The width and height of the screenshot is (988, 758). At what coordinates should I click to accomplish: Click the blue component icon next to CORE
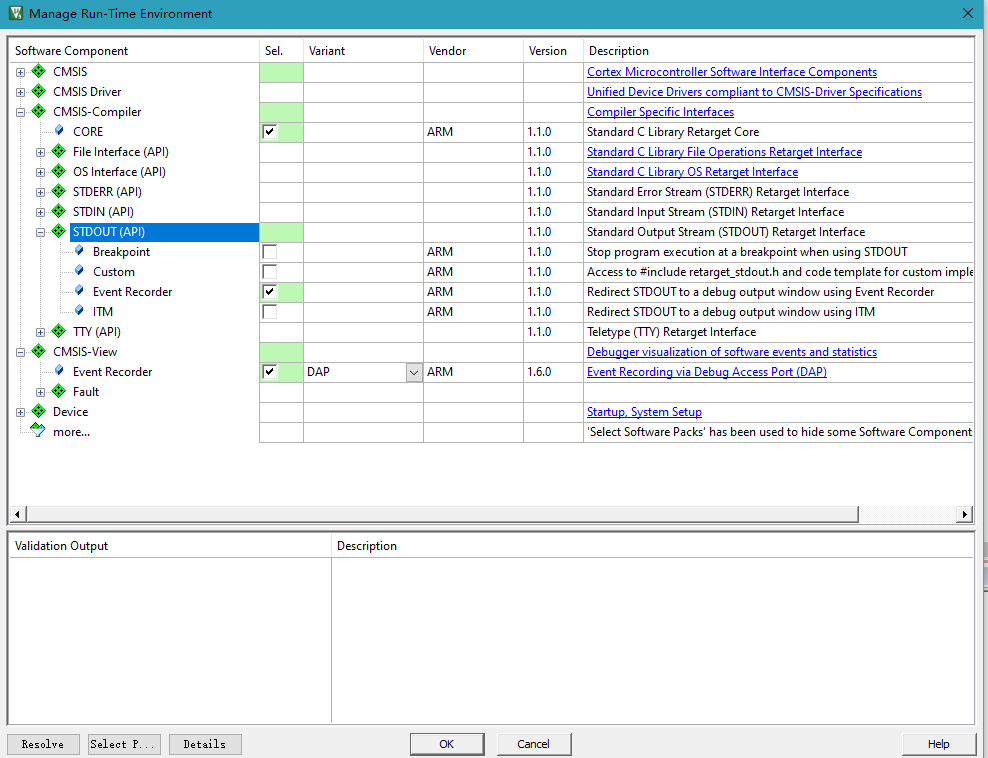point(59,132)
